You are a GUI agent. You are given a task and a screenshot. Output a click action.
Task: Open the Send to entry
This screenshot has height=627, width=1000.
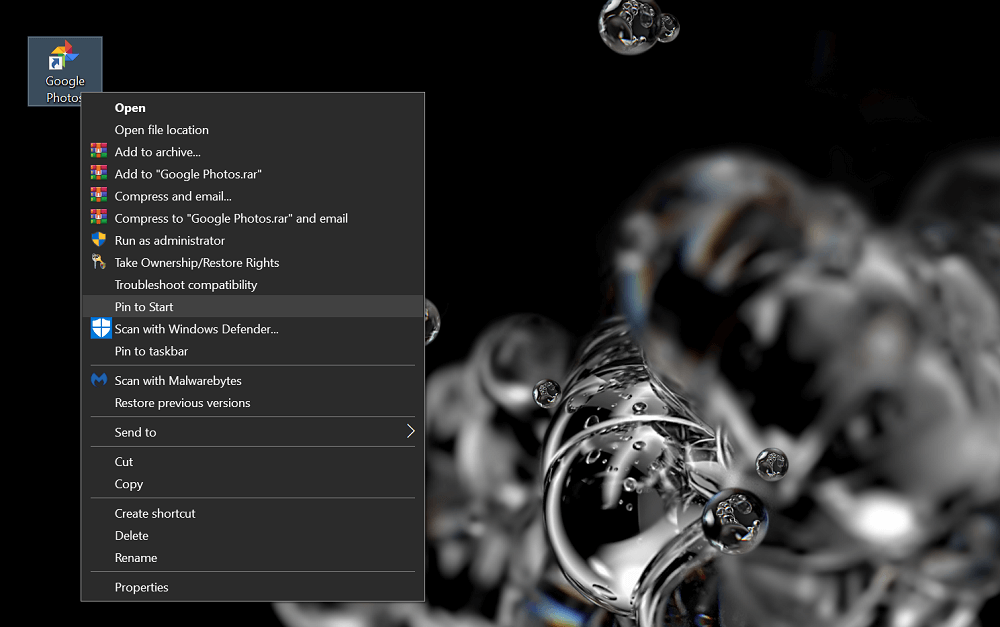[x=253, y=432]
